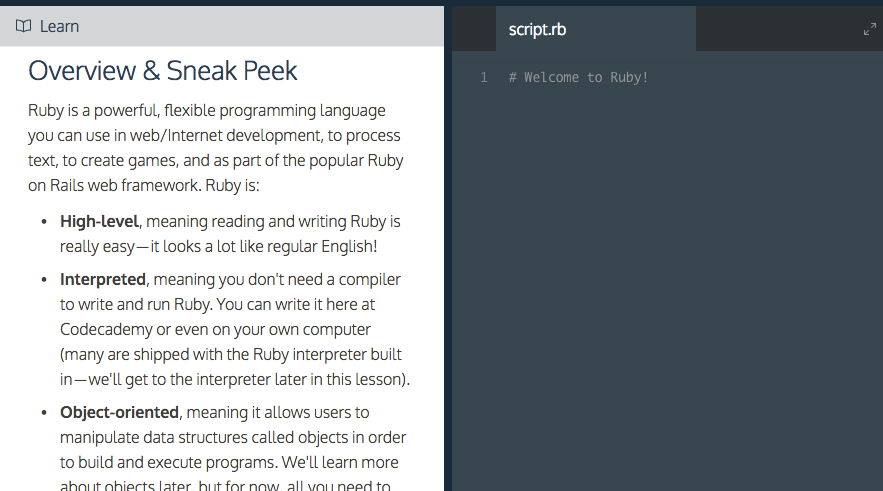Click the open book icon beside Learn
This screenshot has width=883, height=491.
[x=24, y=26]
